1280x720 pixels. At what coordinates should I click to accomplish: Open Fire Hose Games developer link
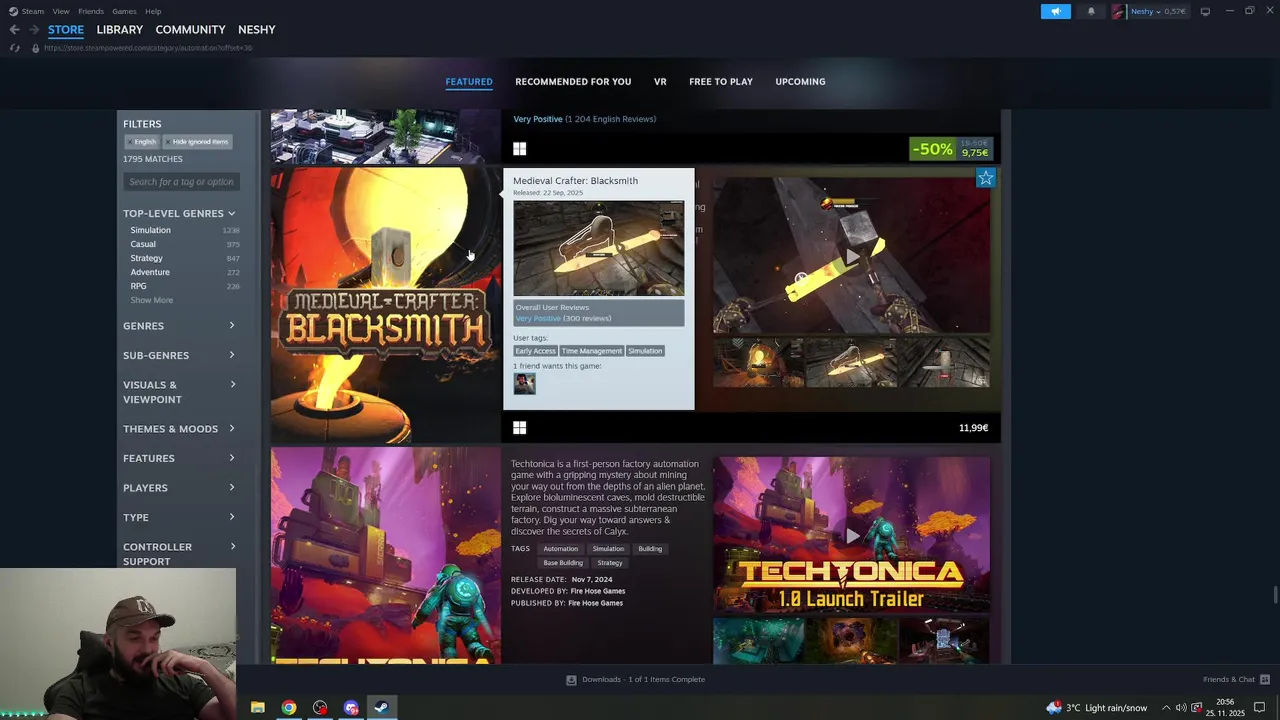coord(597,591)
